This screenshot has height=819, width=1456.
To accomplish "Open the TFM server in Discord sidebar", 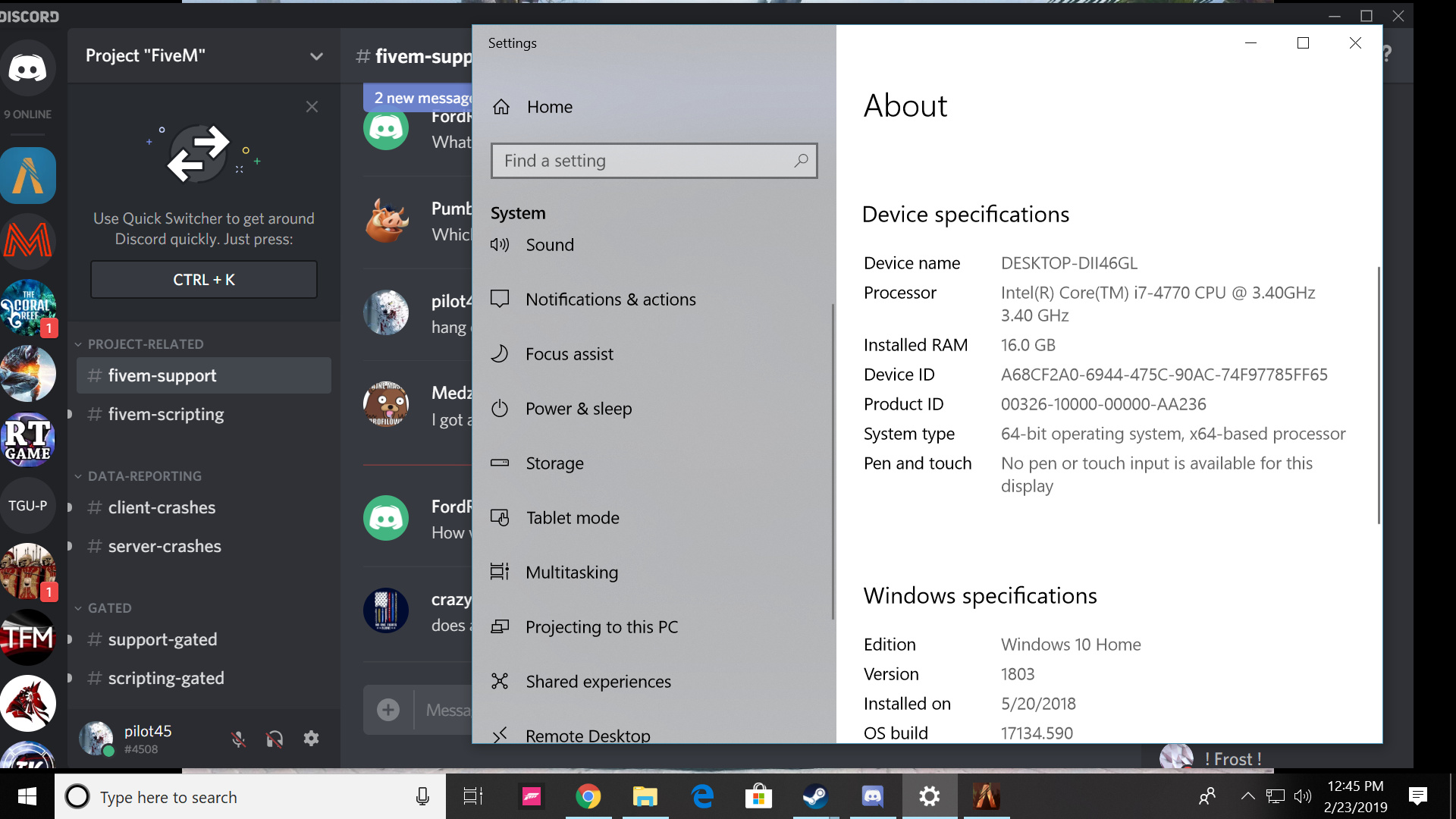I will point(28,637).
